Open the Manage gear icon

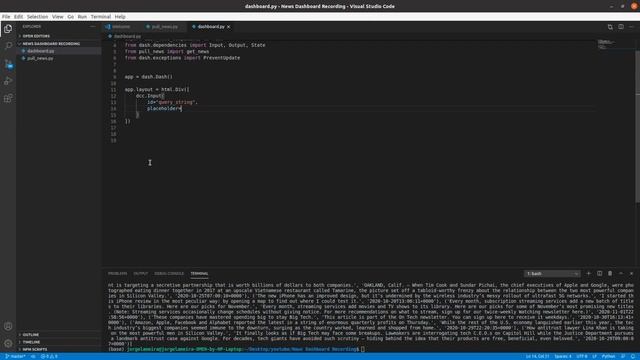point(8,343)
